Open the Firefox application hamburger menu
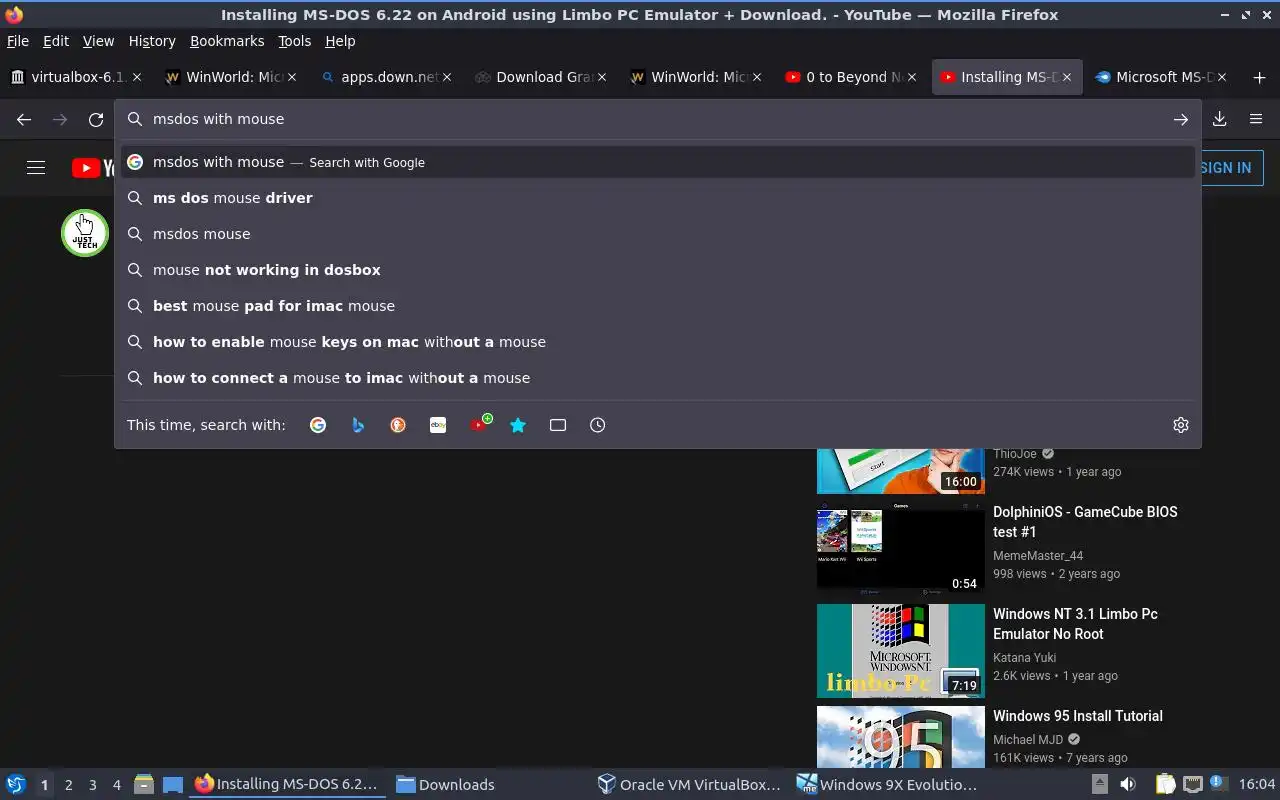Viewport: 1280px width, 800px height. tap(1256, 119)
